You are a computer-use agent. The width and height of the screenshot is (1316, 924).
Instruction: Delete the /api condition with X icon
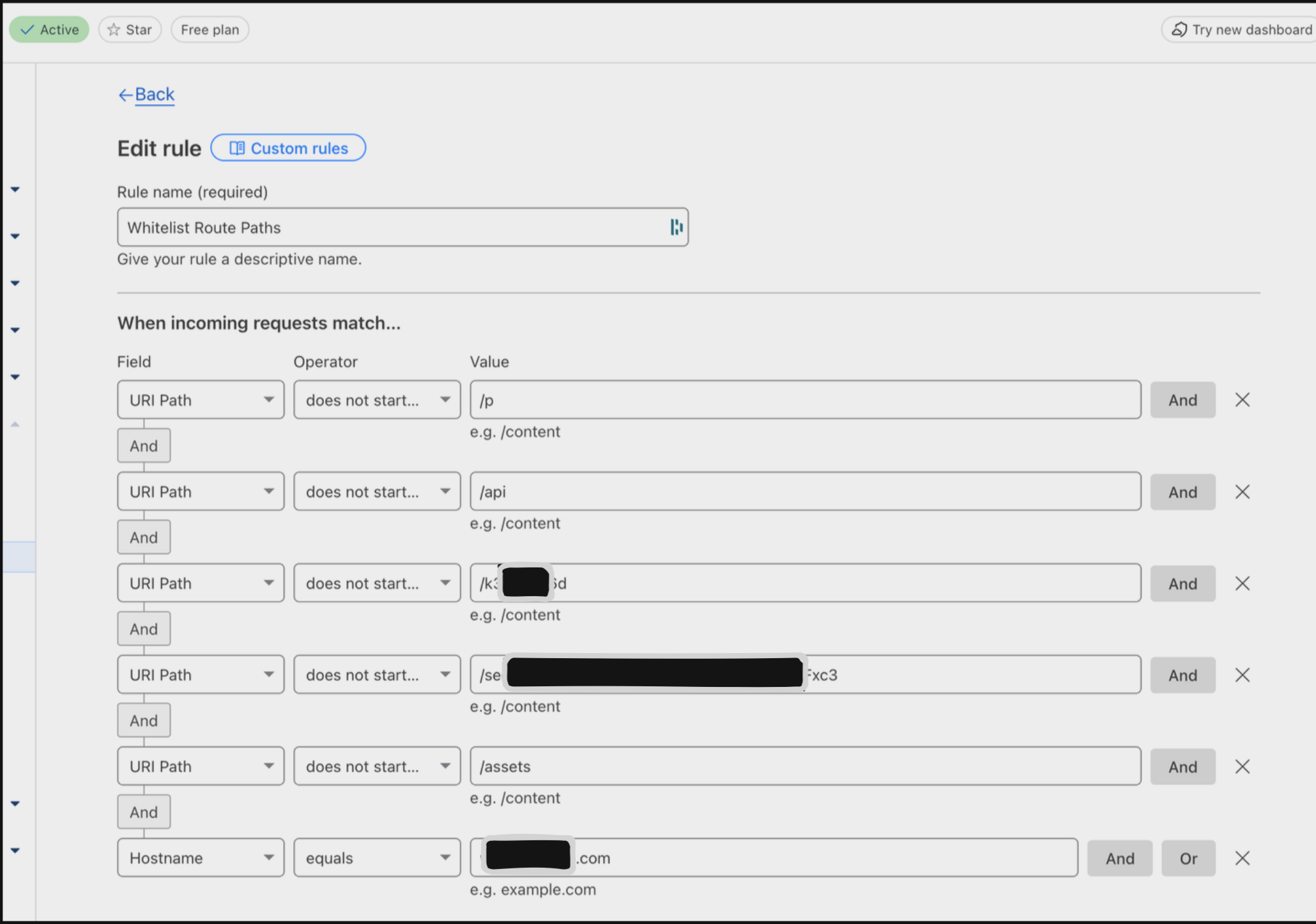(1242, 492)
